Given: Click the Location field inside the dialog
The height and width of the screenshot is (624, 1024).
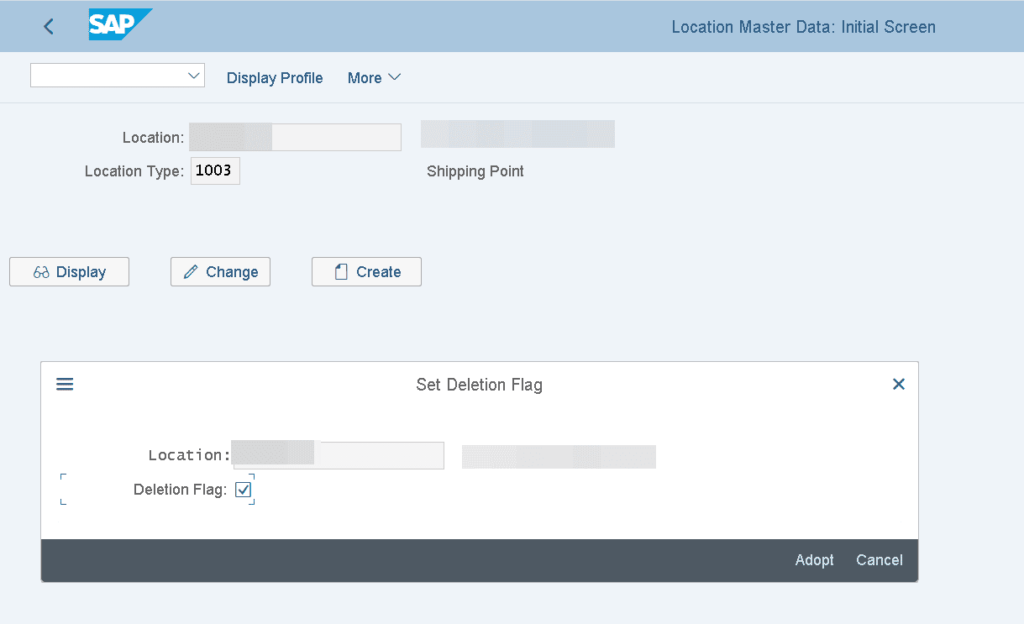Looking at the screenshot, I should [x=337, y=455].
